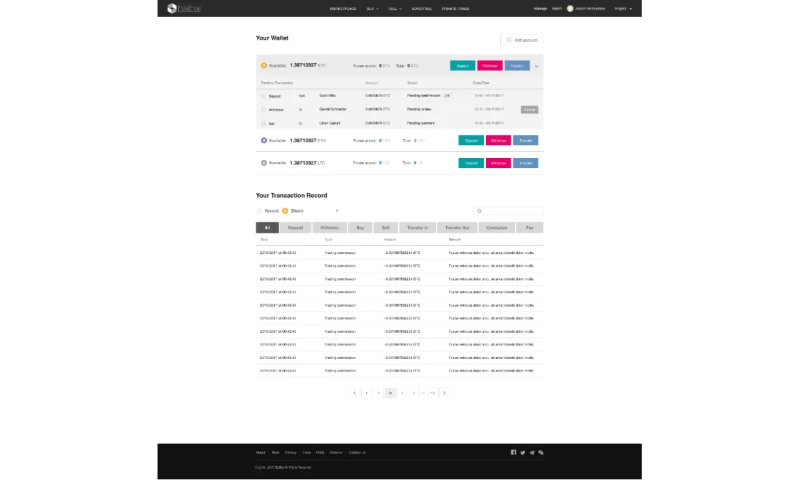Select the Commission tab

[496, 228]
